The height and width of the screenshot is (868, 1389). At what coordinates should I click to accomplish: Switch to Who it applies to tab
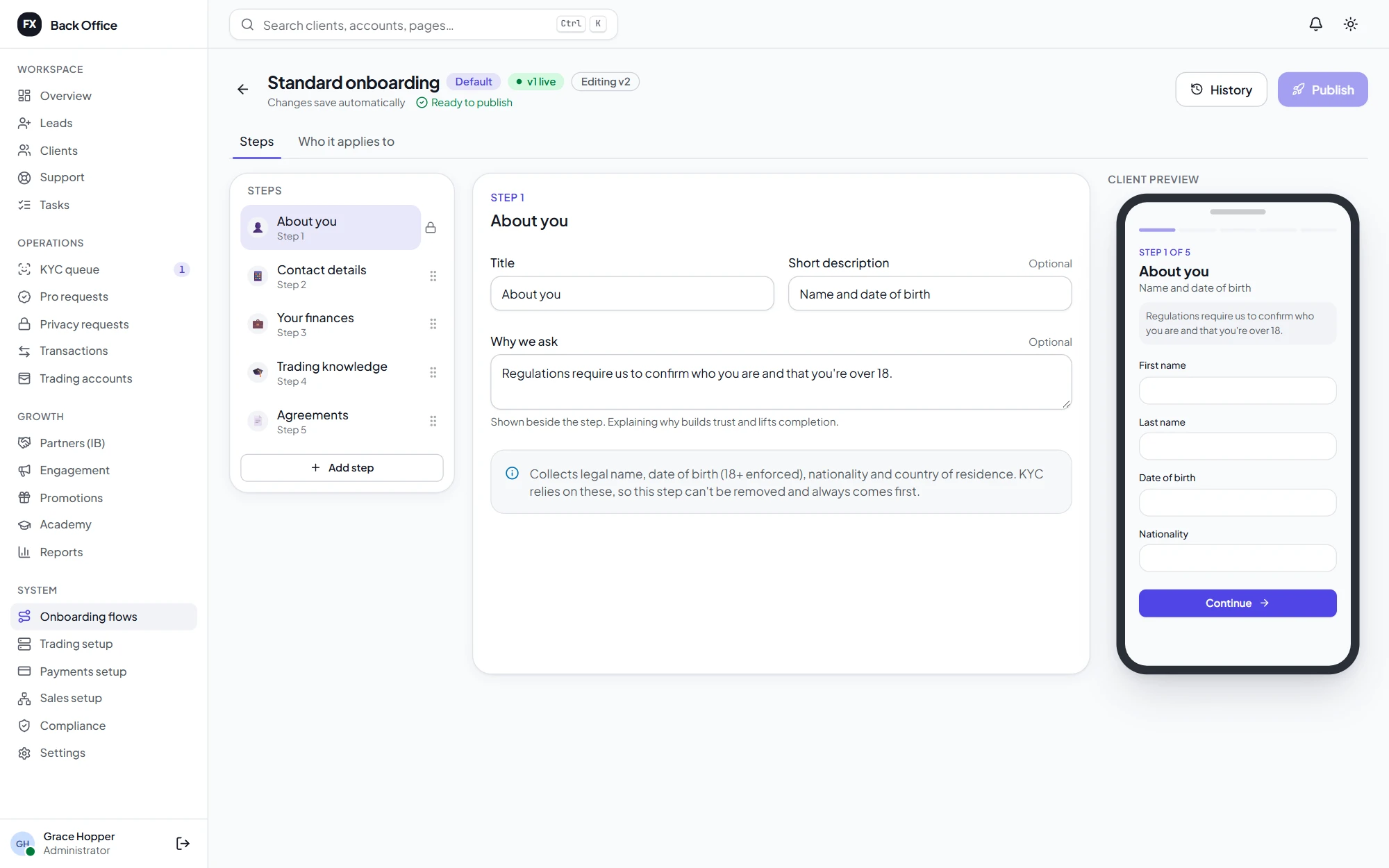(x=346, y=142)
